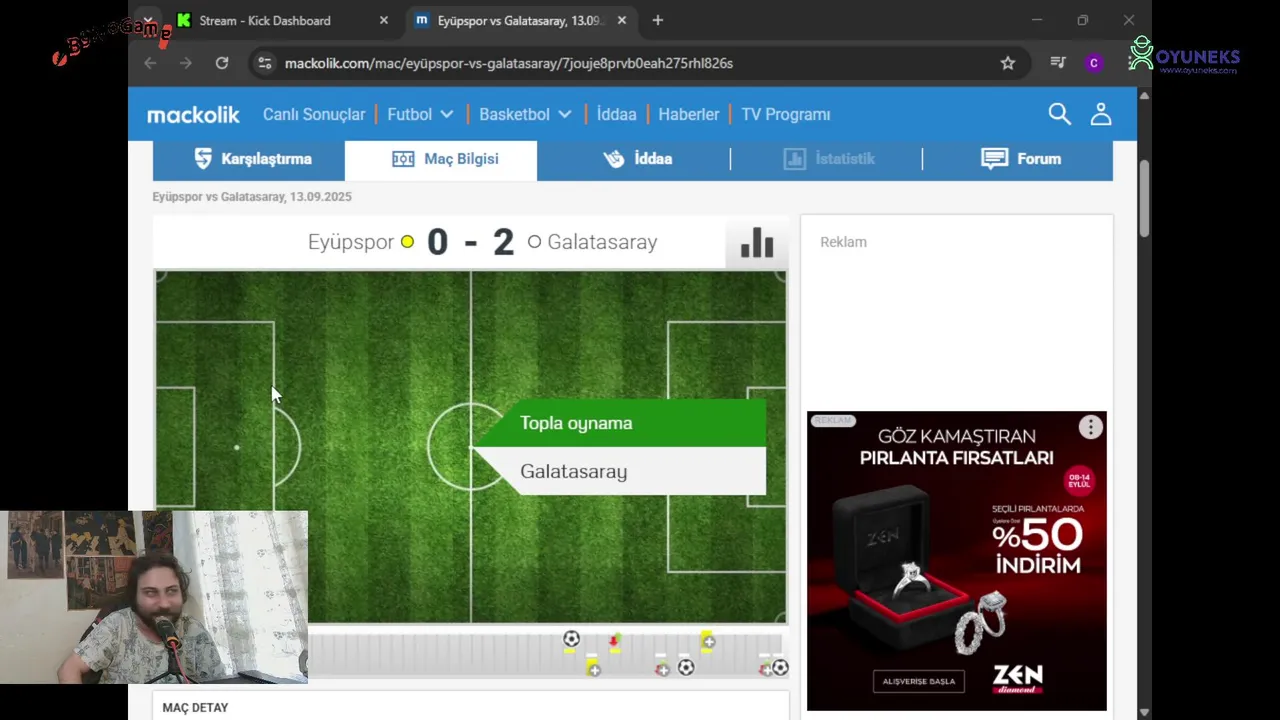Go back to the previous page
1280x720 pixels.
coord(150,63)
